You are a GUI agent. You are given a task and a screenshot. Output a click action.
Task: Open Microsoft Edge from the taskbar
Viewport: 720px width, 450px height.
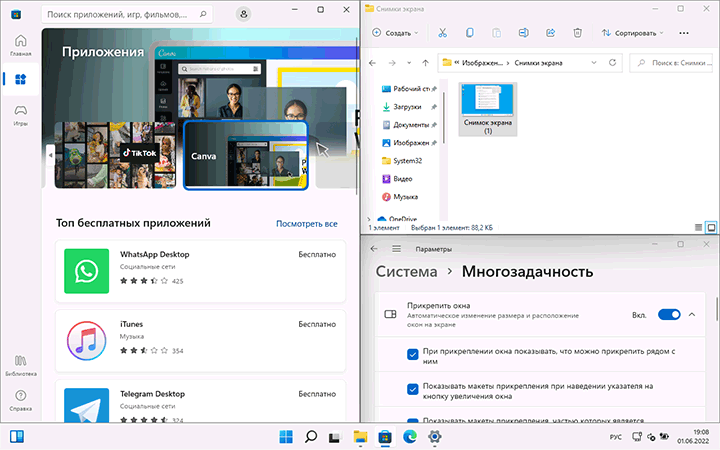click(410, 436)
